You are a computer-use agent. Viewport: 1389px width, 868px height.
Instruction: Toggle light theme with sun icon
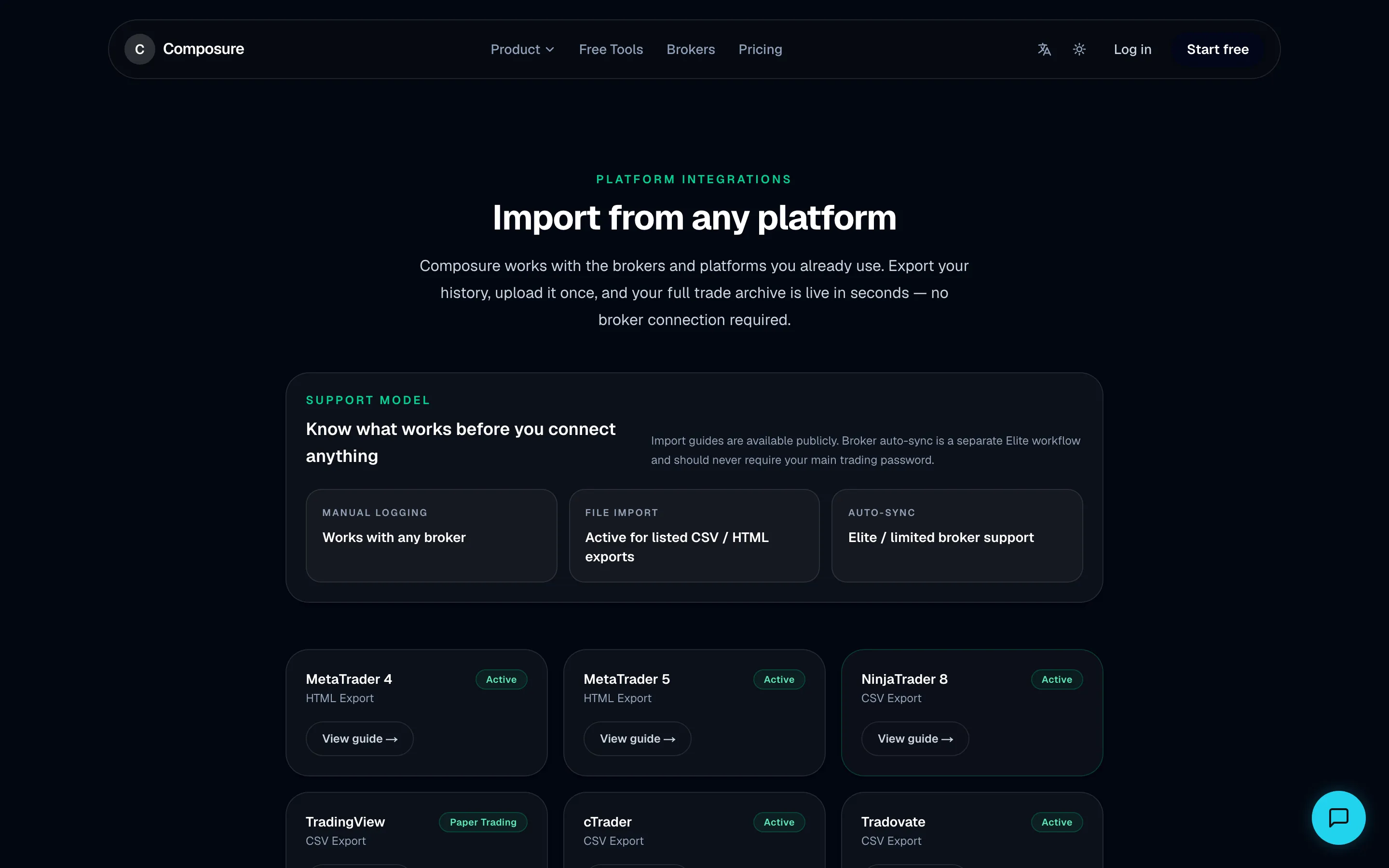tap(1079, 49)
